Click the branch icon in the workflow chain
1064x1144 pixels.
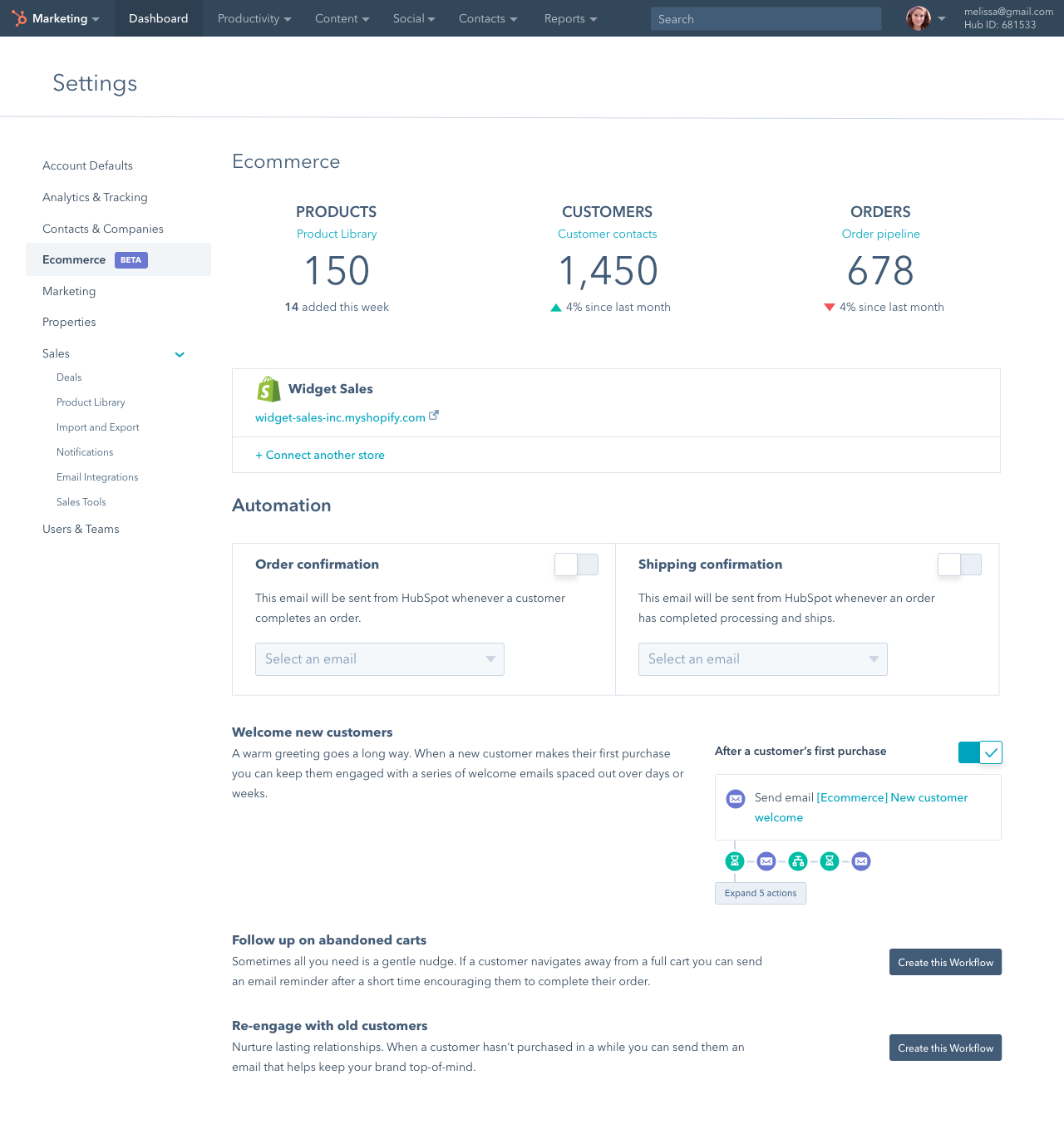click(x=798, y=861)
